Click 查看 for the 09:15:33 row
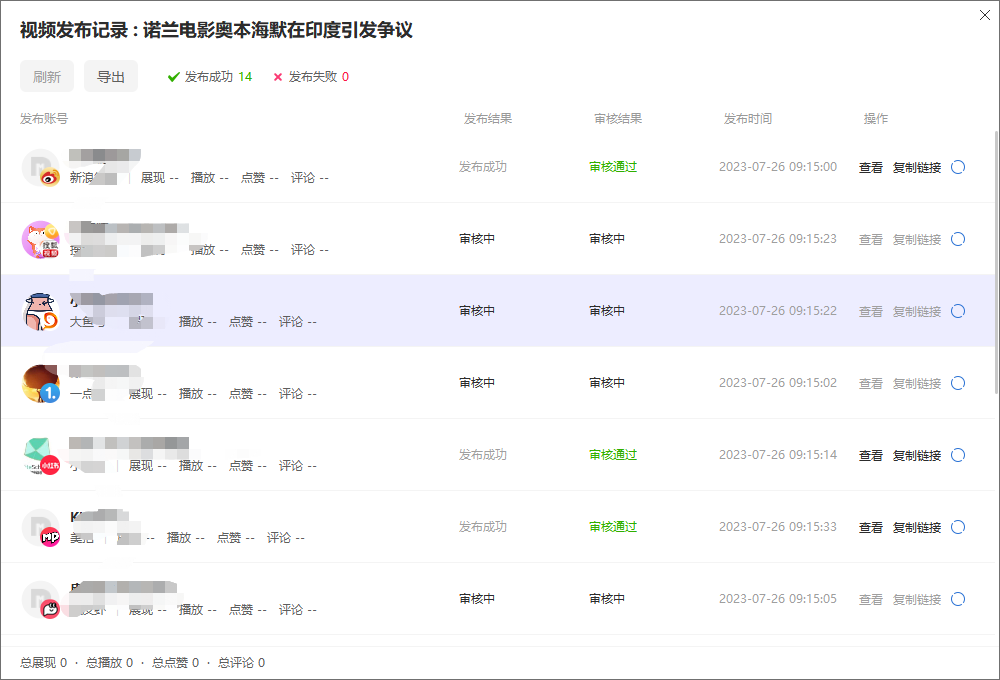 (870, 528)
